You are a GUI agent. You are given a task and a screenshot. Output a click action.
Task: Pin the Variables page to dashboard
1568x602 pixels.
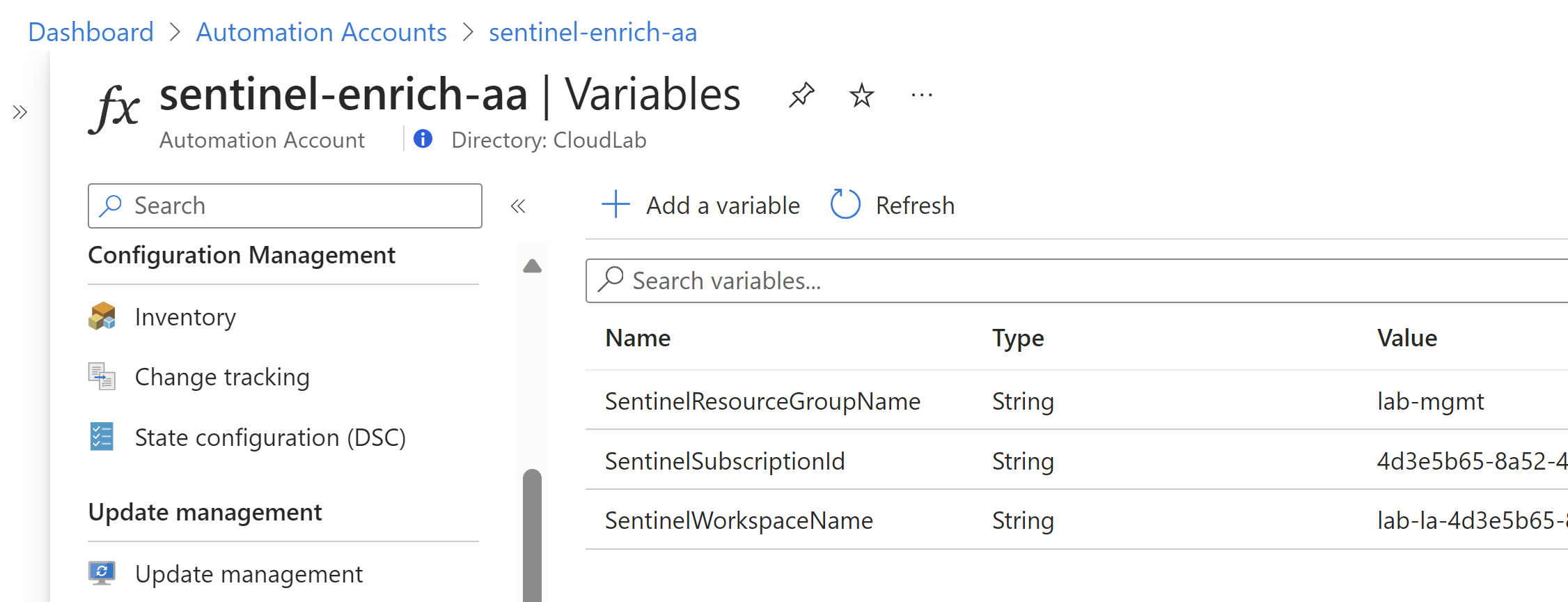point(801,95)
